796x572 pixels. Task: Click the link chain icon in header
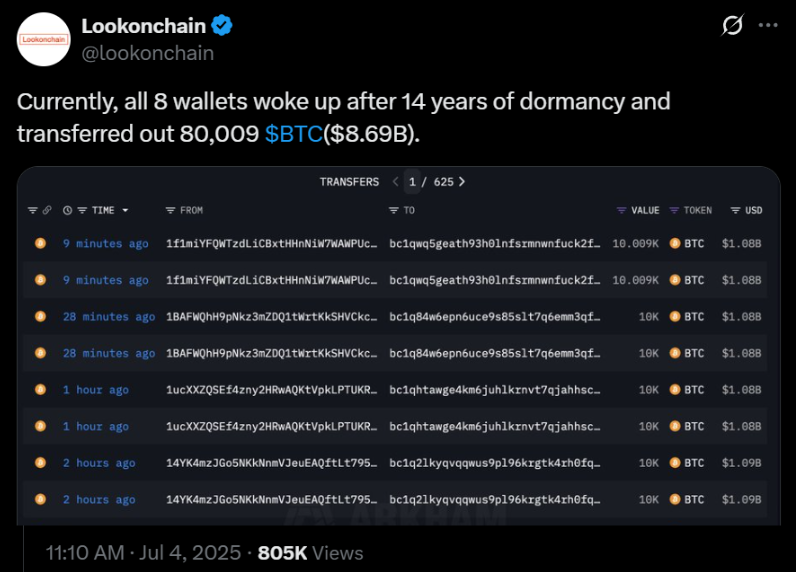[x=47, y=210]
